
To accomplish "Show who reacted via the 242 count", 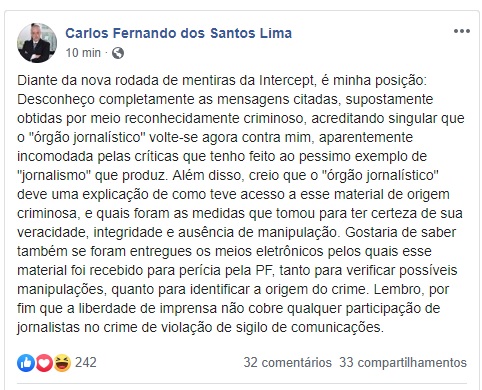I will point(86,363).
